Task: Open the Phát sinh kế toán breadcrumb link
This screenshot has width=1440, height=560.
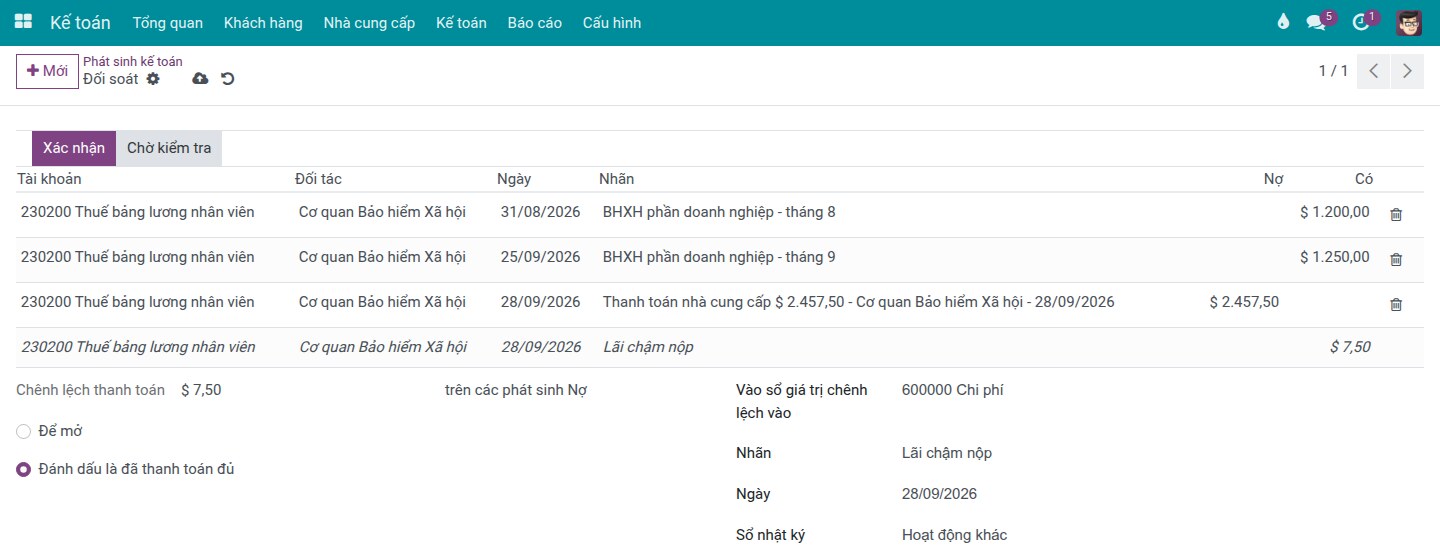Action: (133, 61)
